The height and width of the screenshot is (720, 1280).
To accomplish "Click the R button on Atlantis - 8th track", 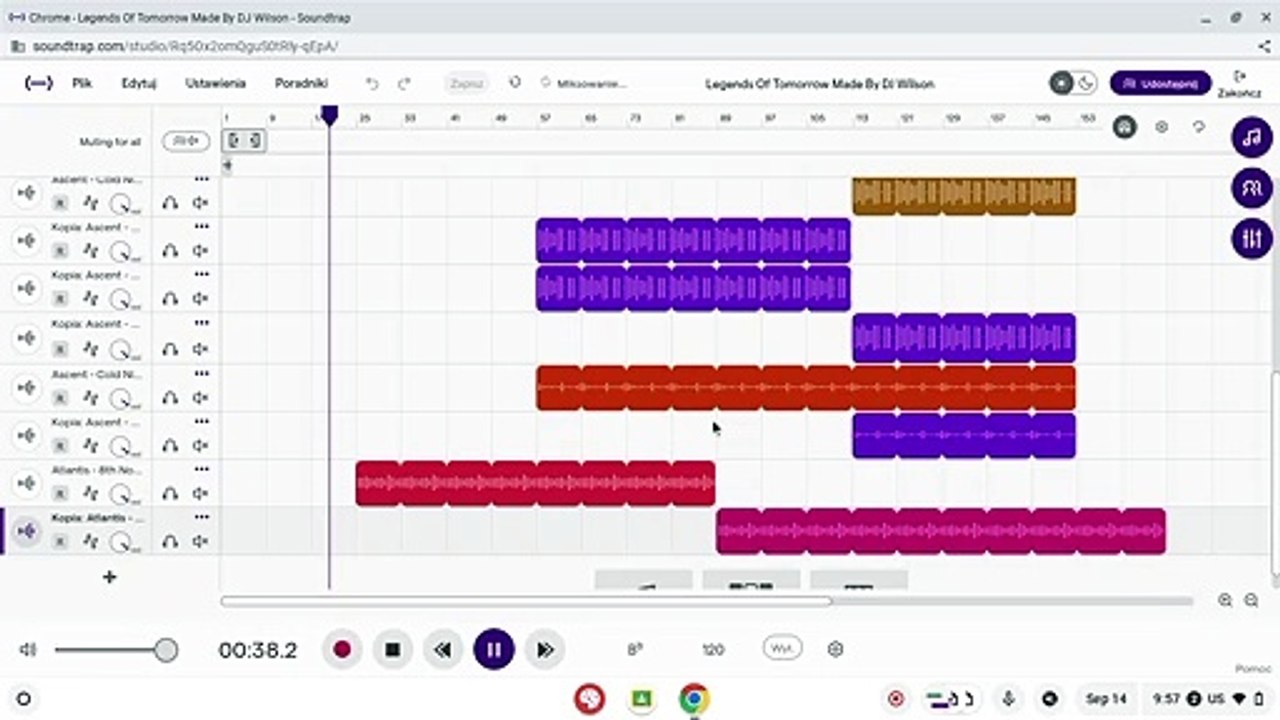I will tap(60, 494).
